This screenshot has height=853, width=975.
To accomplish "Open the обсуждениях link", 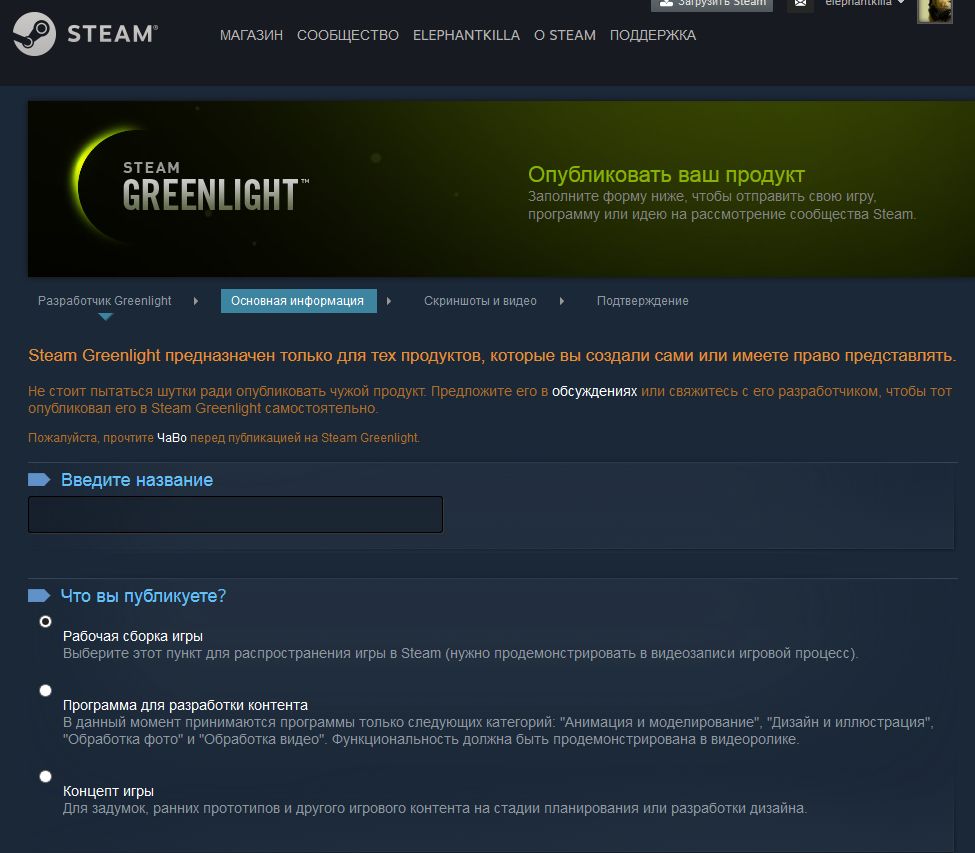I will tap(594, 391).
